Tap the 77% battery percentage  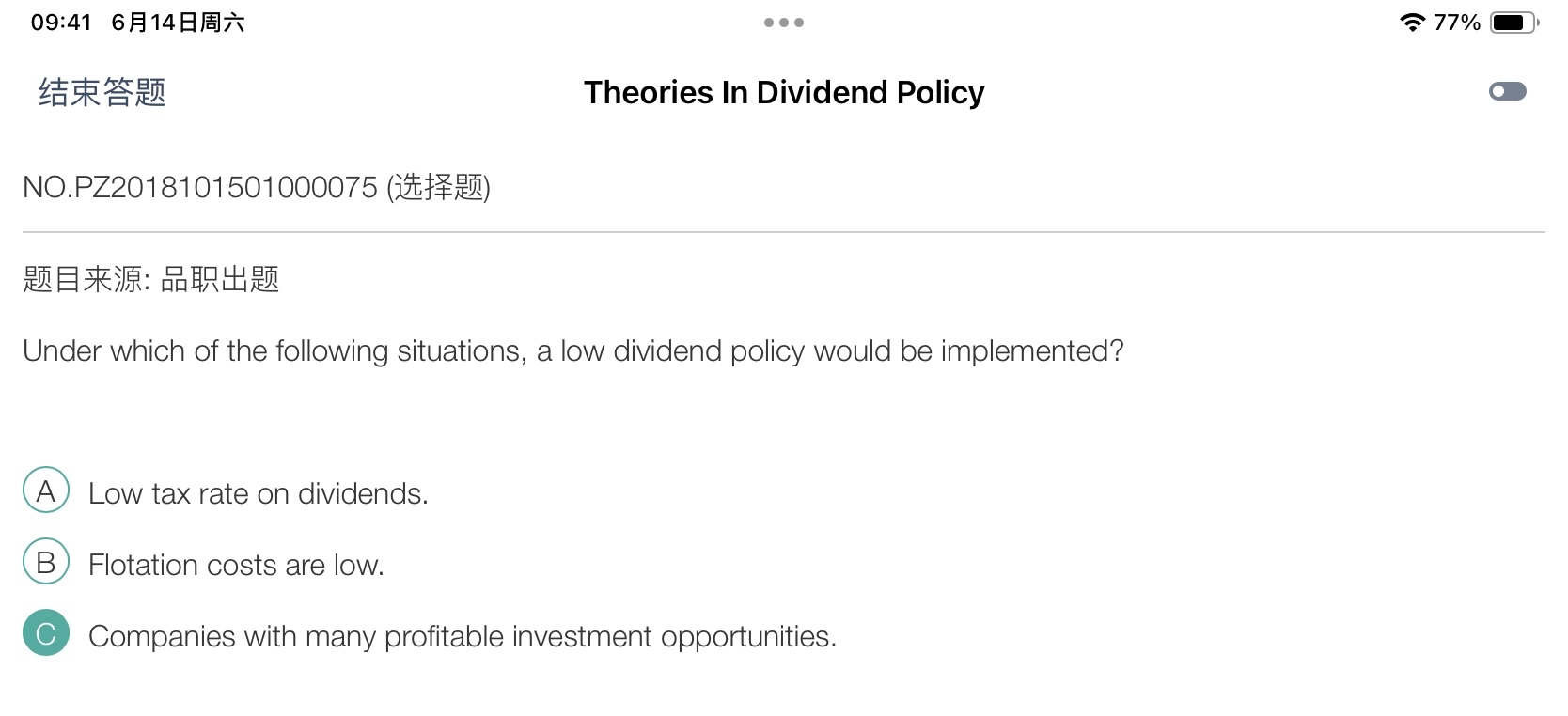coord(1457,23)
